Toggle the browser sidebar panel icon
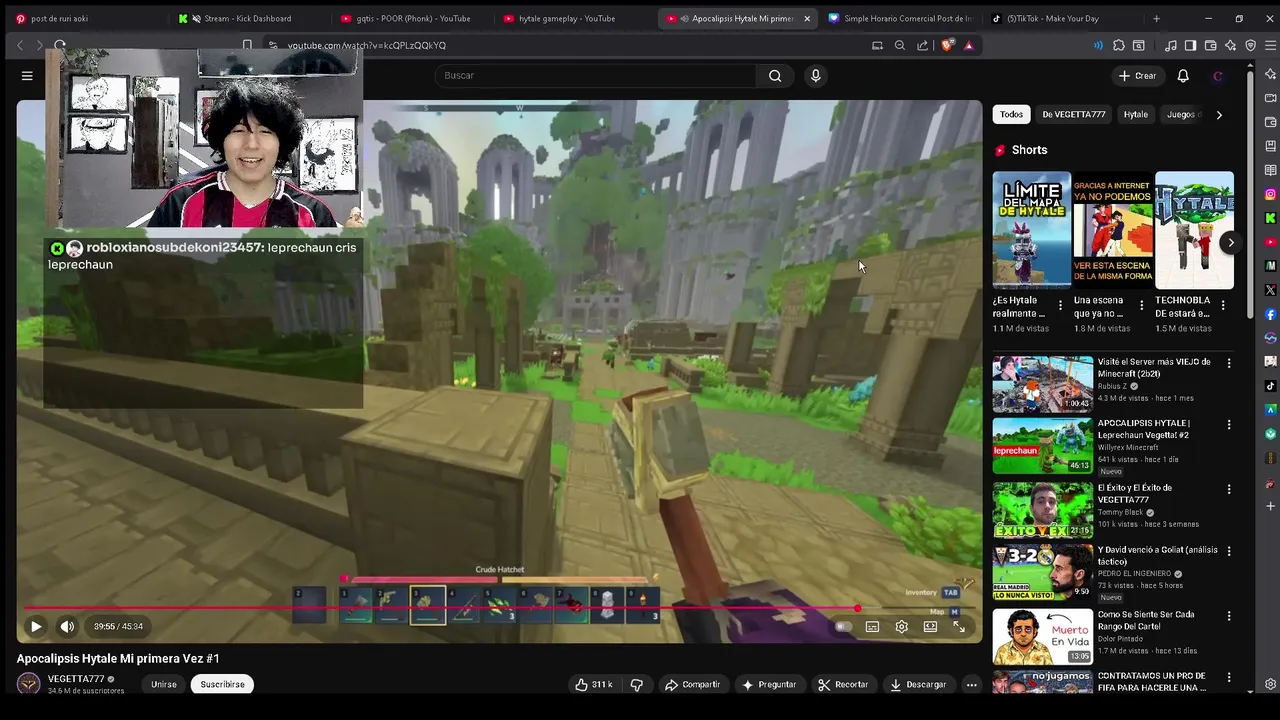This screenshot has width=1280, height=720. click(1190, 45)
